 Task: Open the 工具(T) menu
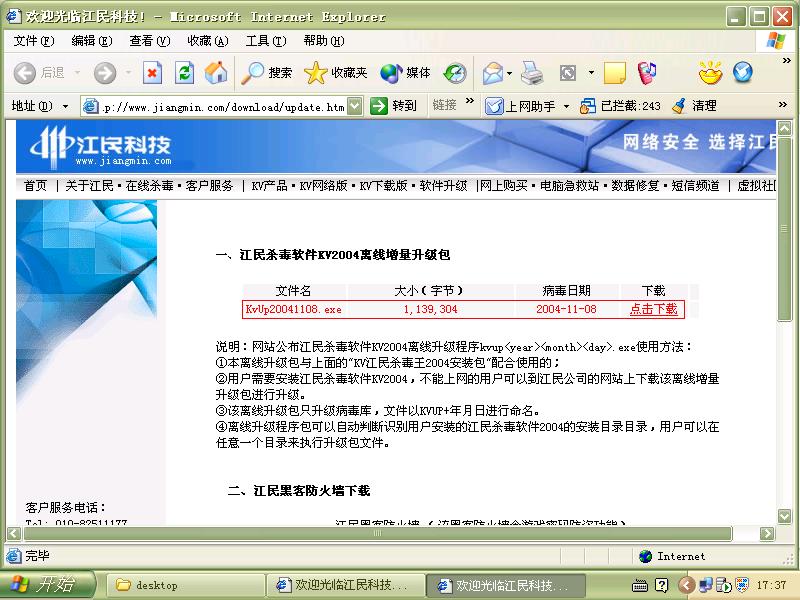coord(266,41)
